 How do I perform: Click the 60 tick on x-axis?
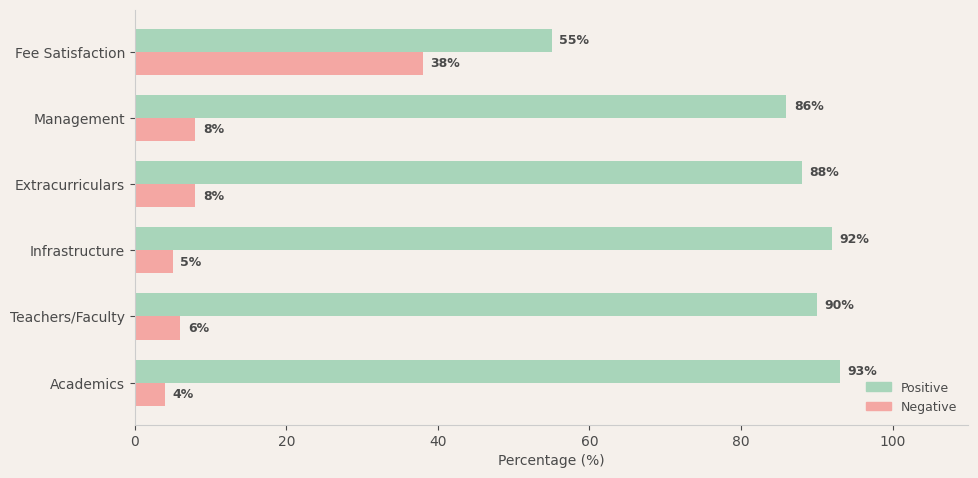click(590, 441)
